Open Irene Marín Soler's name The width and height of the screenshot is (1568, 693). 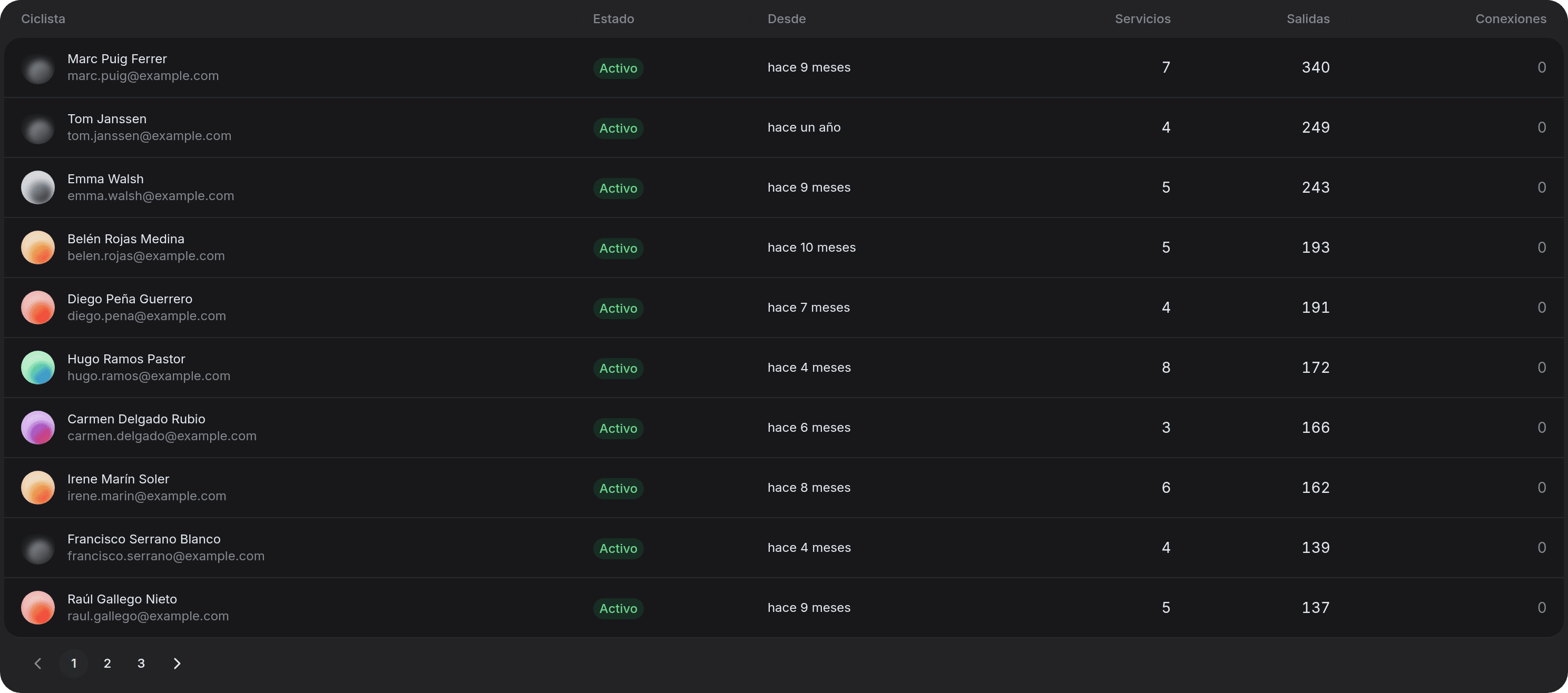click(118, 479)
